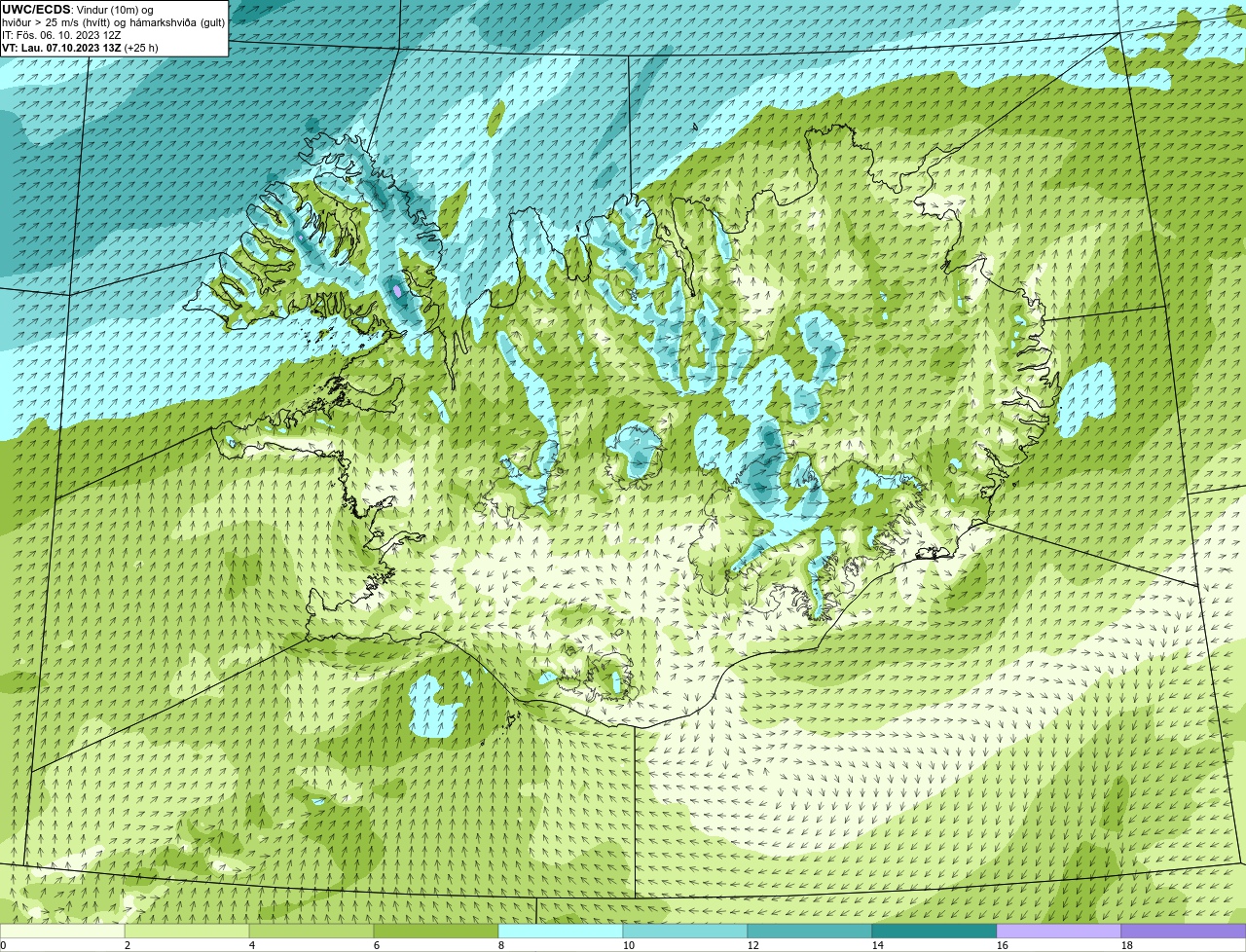Screen dimensions: 1246x952
Task: Click the 14–16 m/s dark teal legend swatch
Action: [934, 932]
